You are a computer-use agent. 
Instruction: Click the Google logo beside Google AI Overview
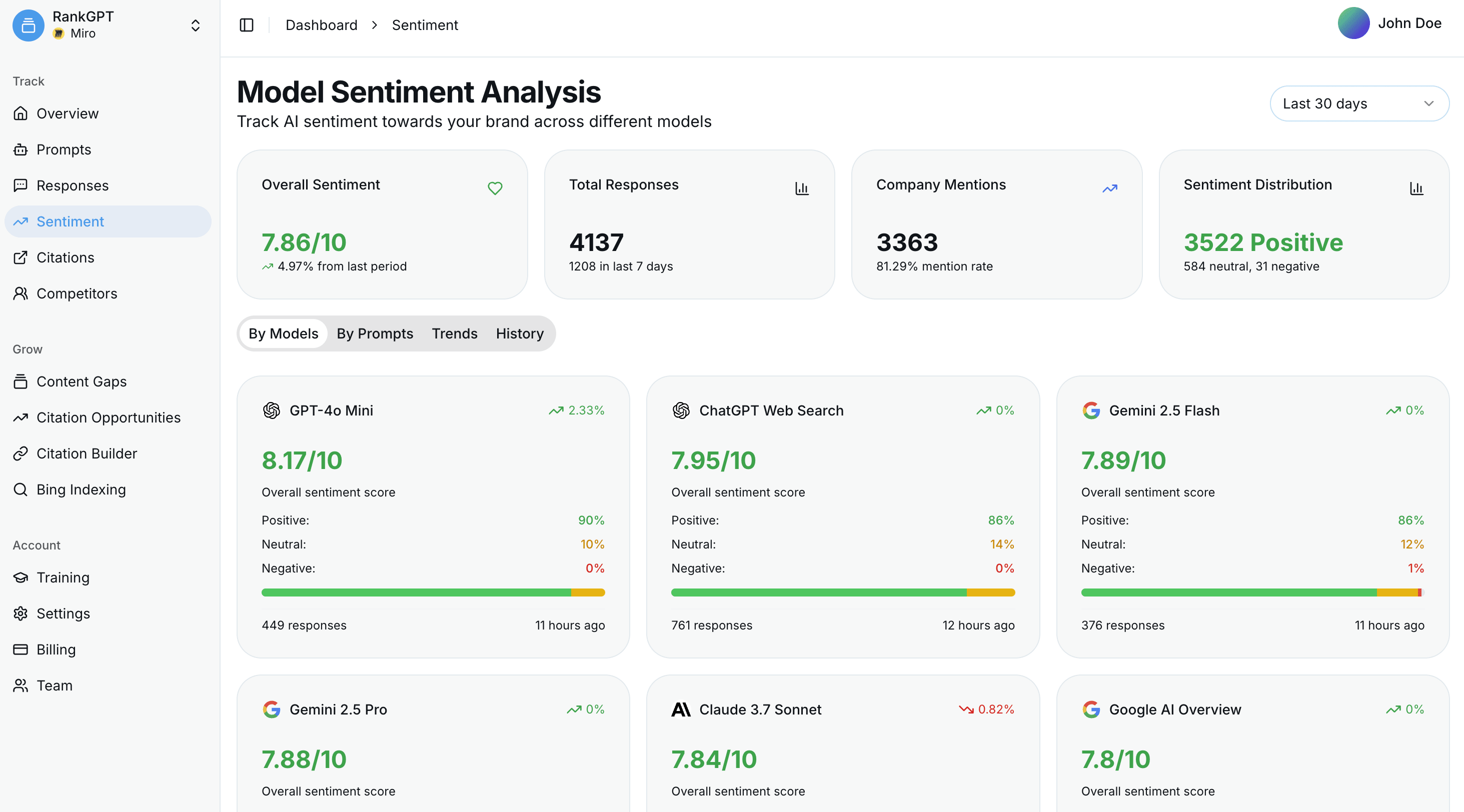coord(1091,709)
